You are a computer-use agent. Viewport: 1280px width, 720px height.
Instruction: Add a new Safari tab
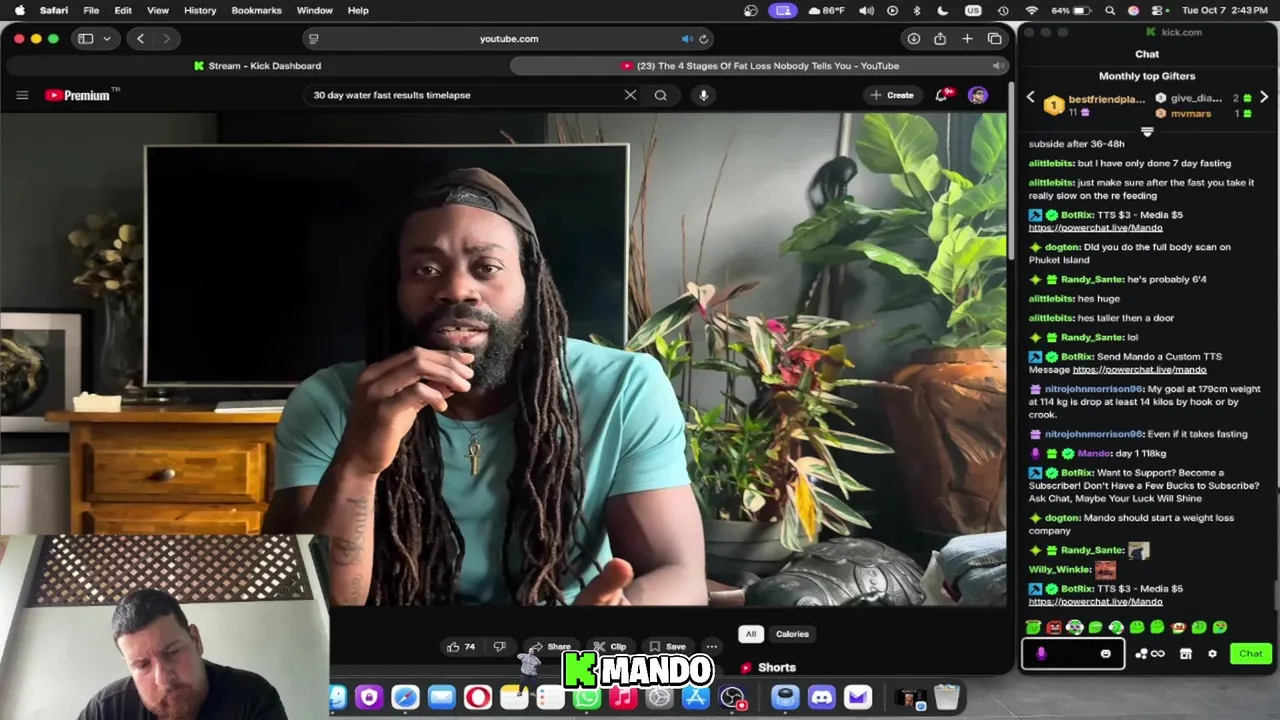pos(967,38)
